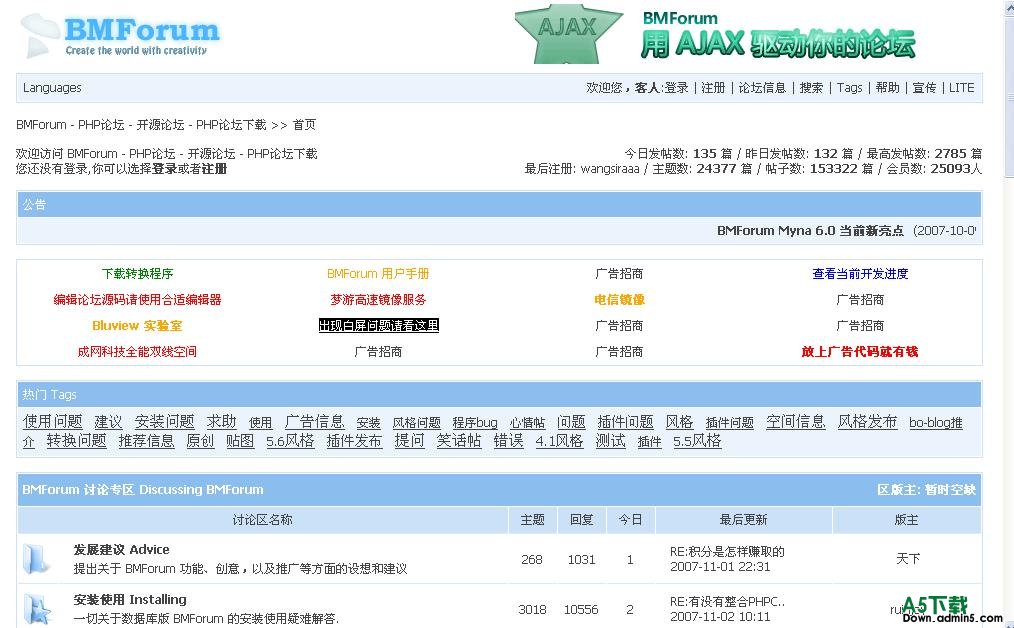This screenshot has width=1014, height=628.
Task: Open the 安装使用 Installing forum
Action: [130, 600]
